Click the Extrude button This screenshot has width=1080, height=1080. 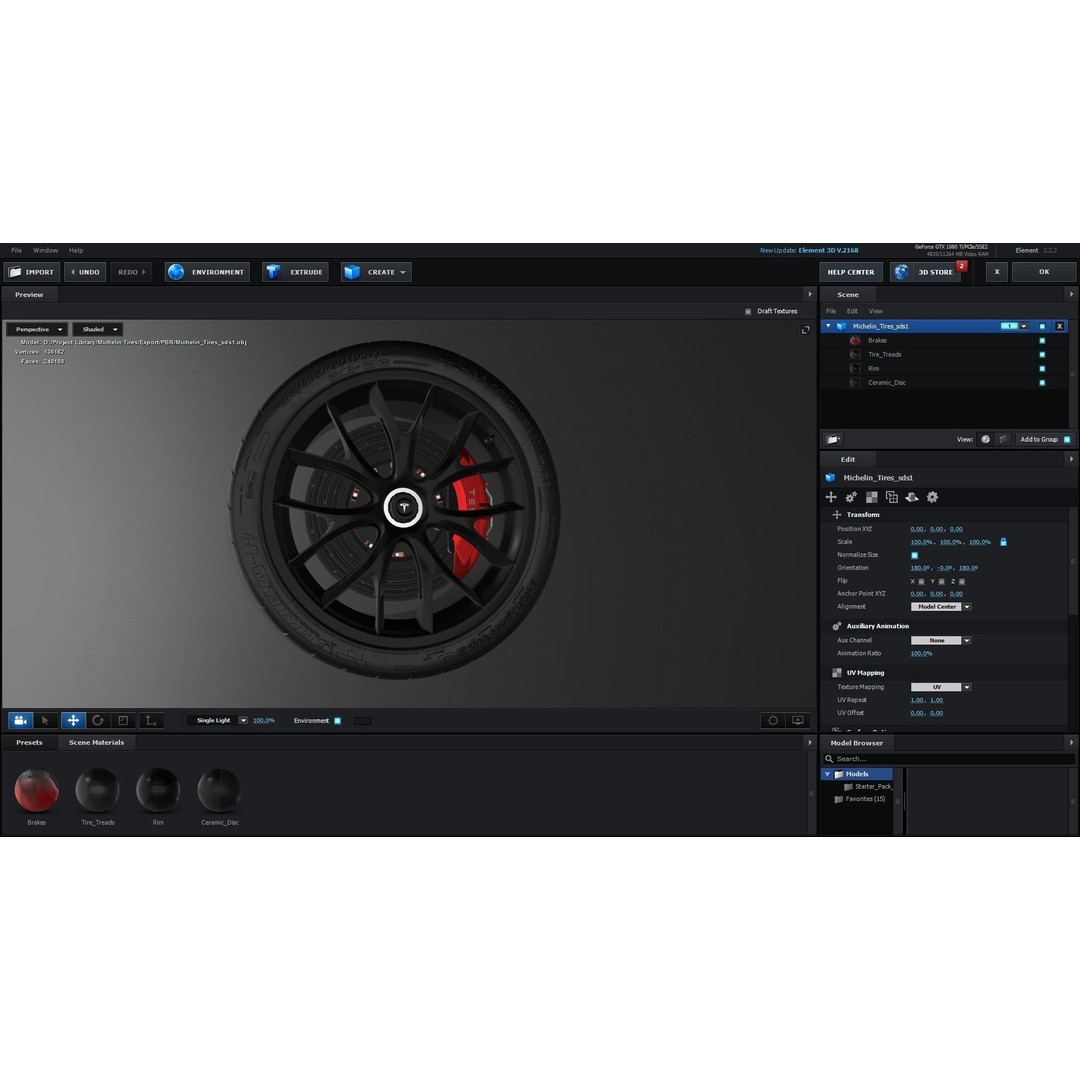click(x=295, y=272)
